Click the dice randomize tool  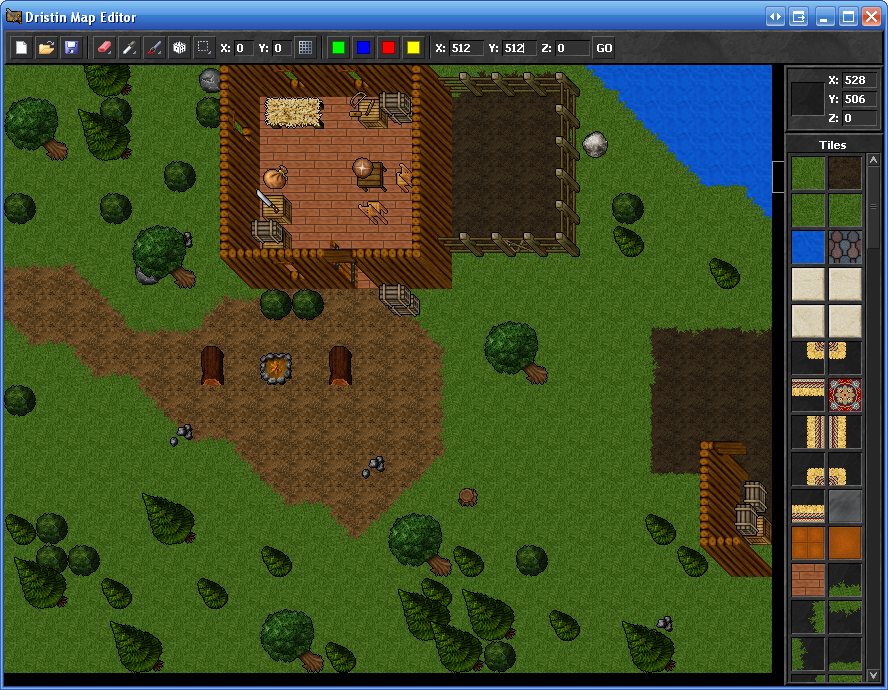click(179, 48)
